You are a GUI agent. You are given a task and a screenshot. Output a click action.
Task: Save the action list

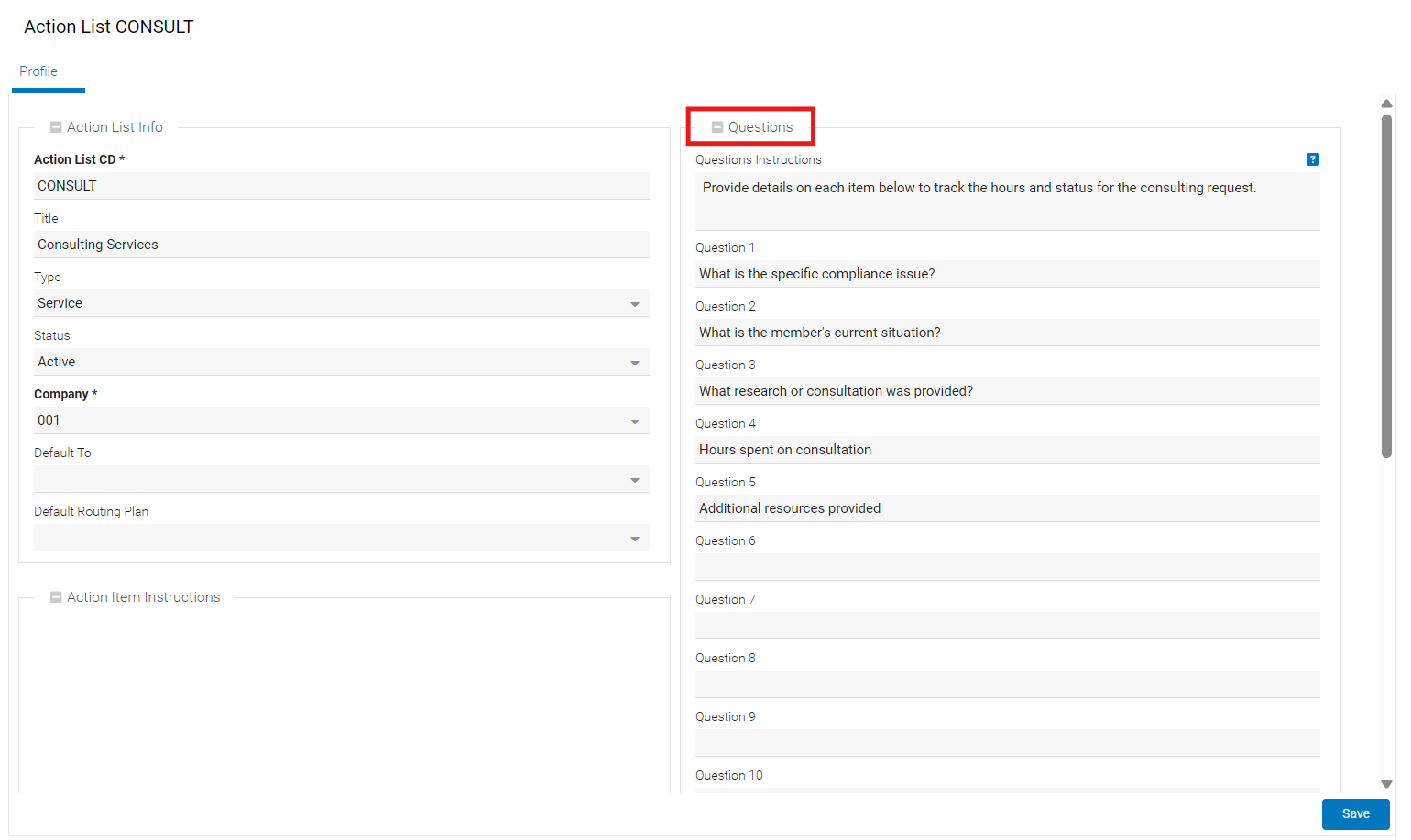tap(1355, 813)
